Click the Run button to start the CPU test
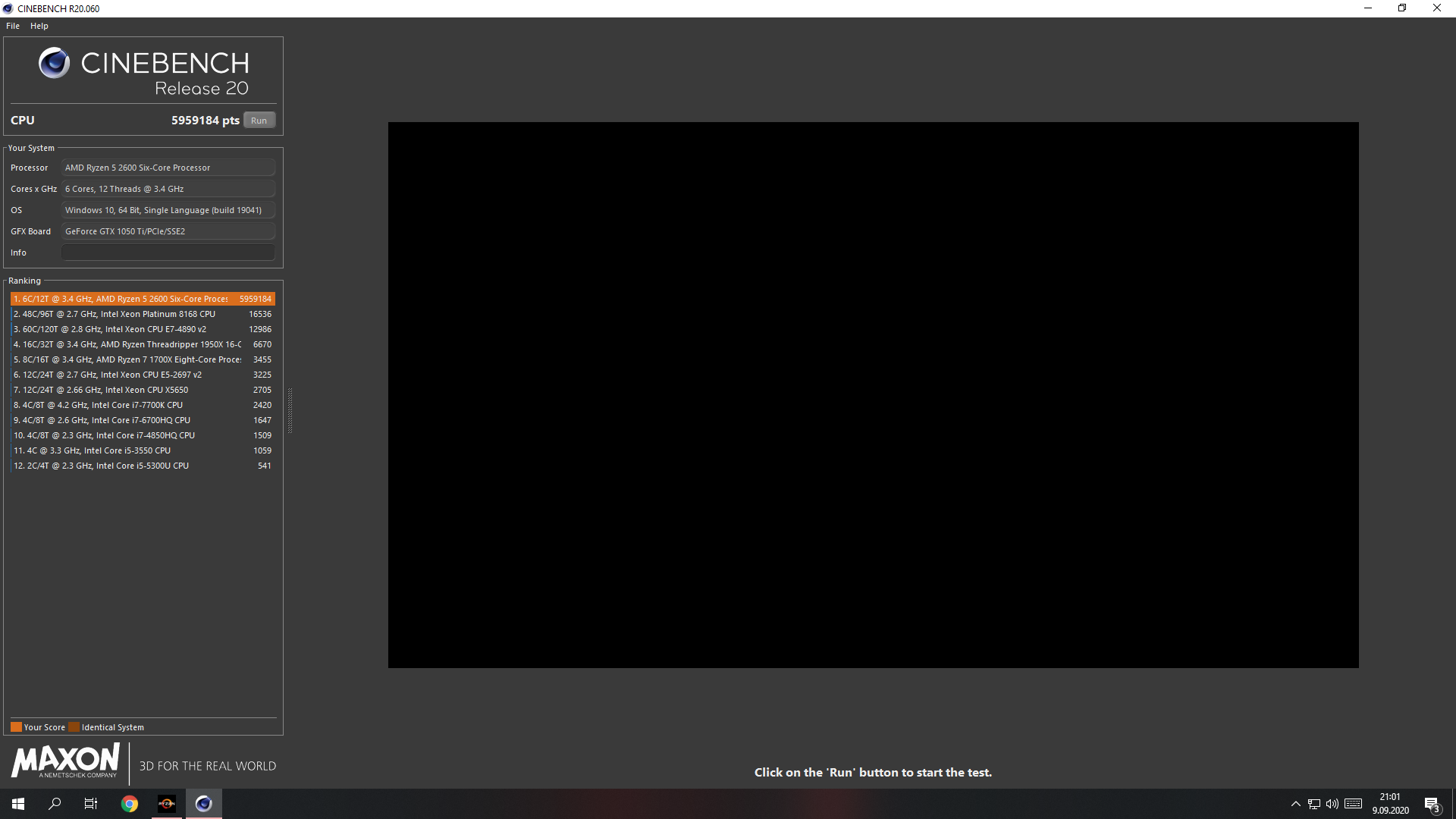Image resolution: width=1456 pixels, height=819 pixels. tap(259, 120)
